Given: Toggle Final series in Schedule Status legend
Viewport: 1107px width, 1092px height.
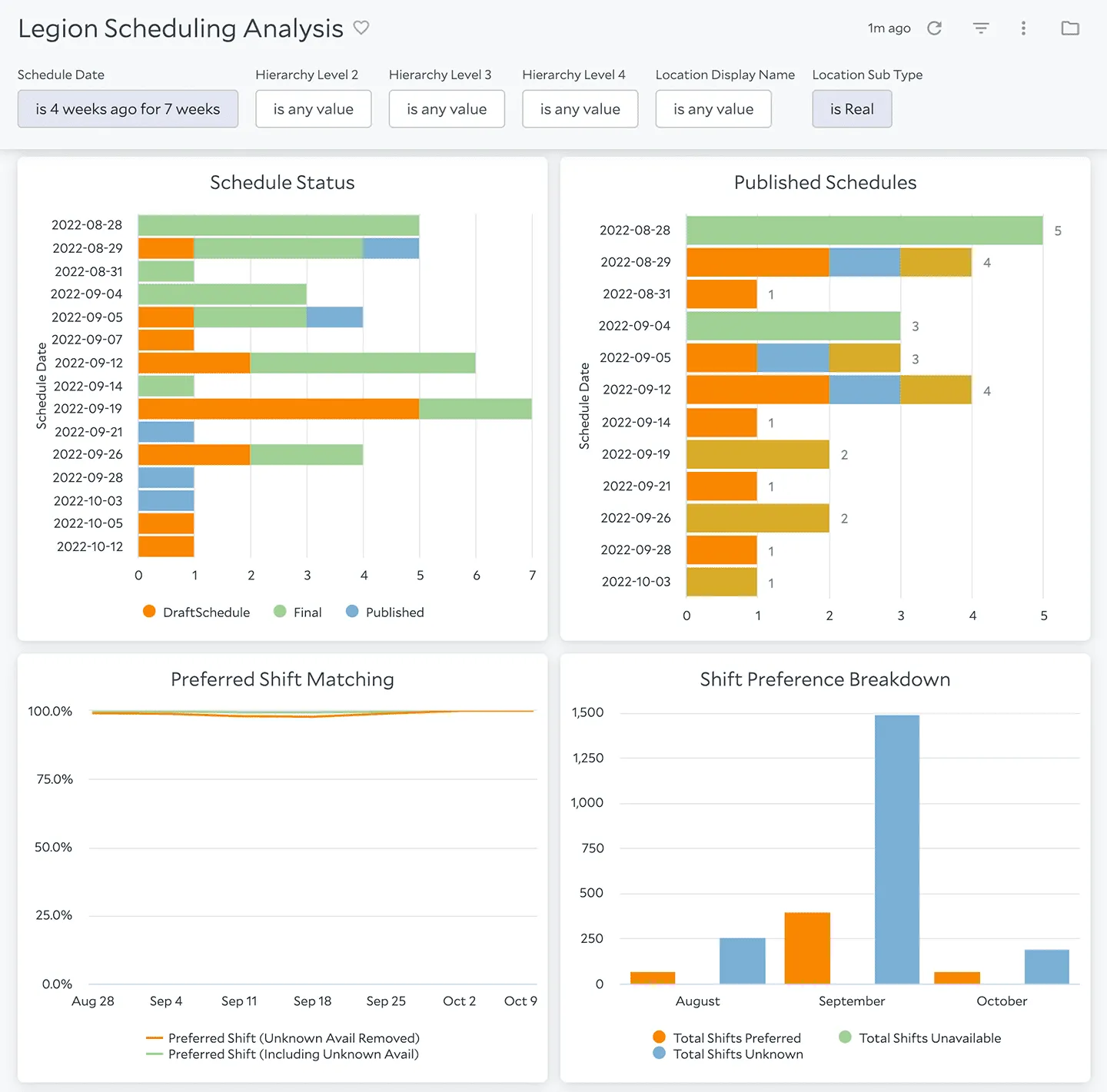Looking at the screenshot, I should (x=298, y=612).
